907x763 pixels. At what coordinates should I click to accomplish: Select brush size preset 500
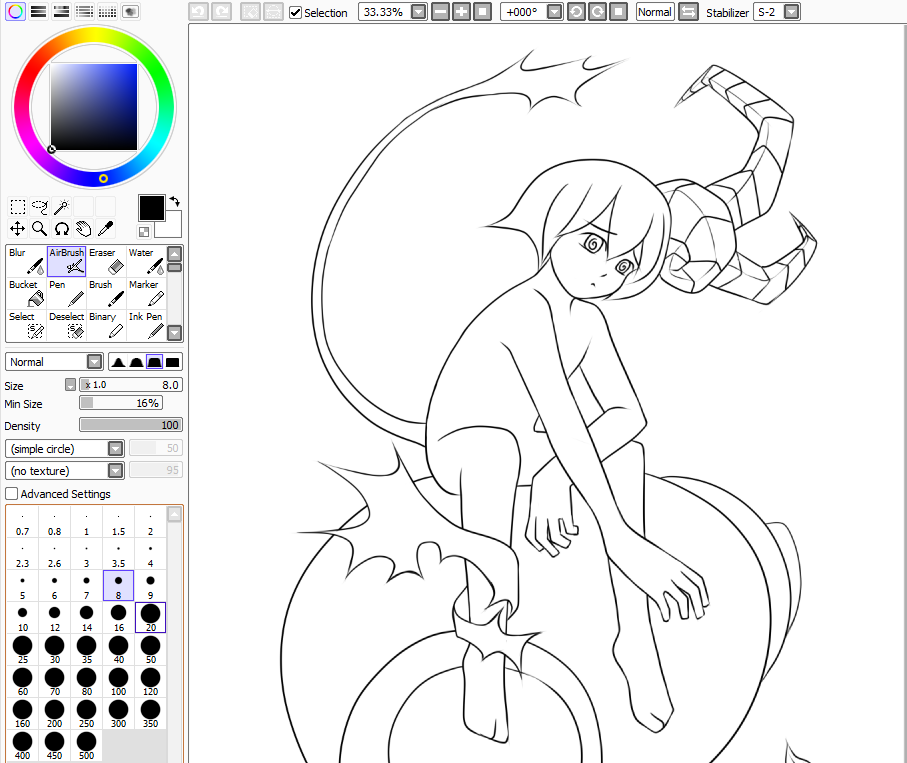click(x=86, y=746)
